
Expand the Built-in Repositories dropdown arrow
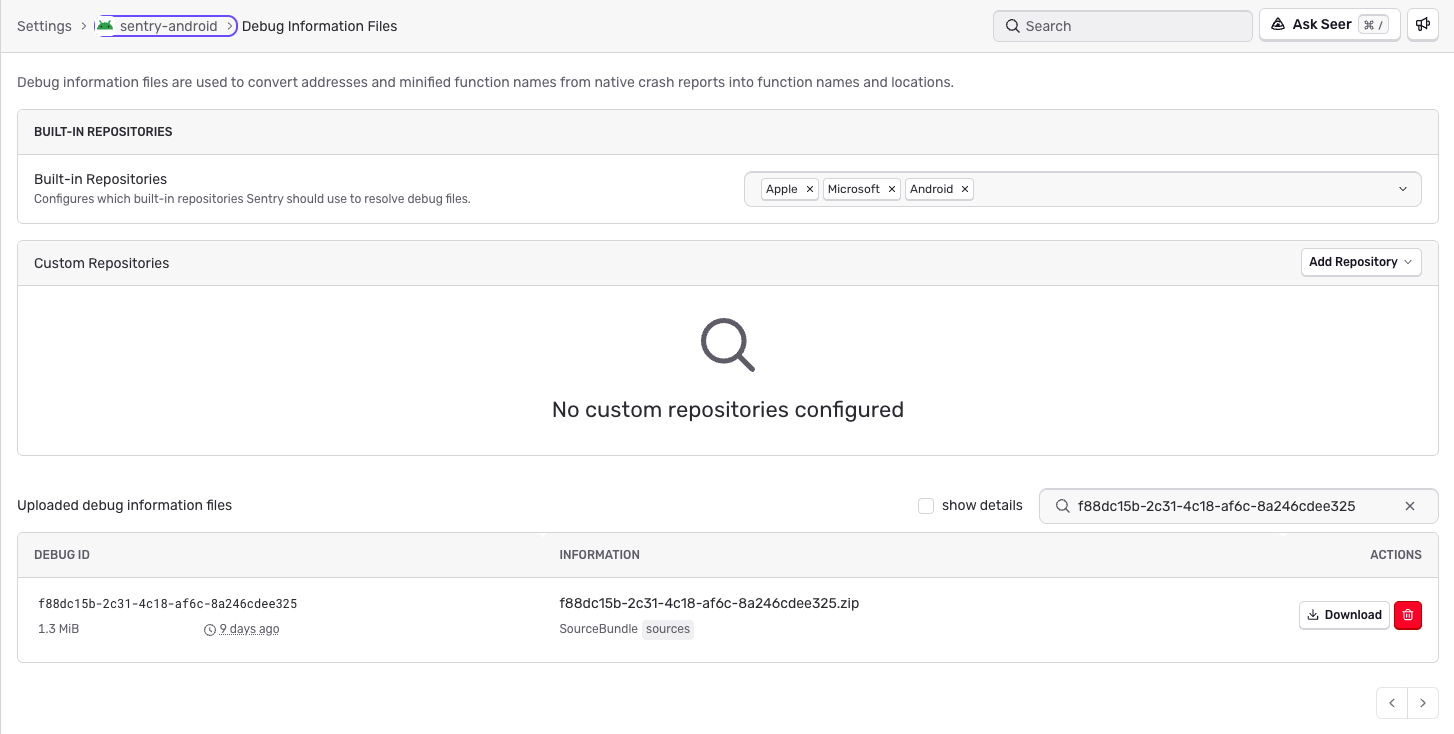[1403, 189]
